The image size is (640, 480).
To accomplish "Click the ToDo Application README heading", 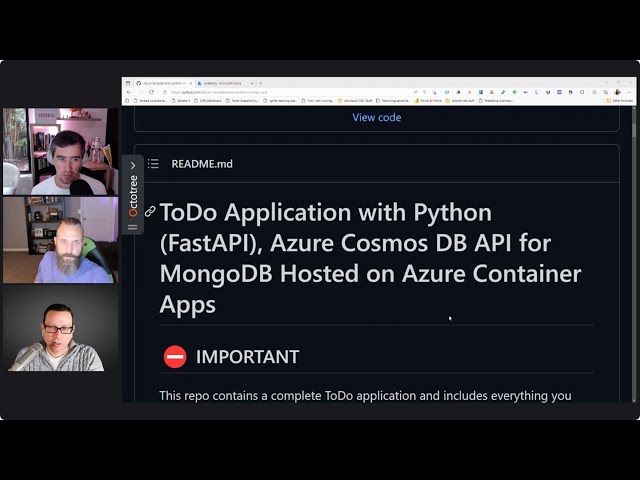I will (370, 258).
